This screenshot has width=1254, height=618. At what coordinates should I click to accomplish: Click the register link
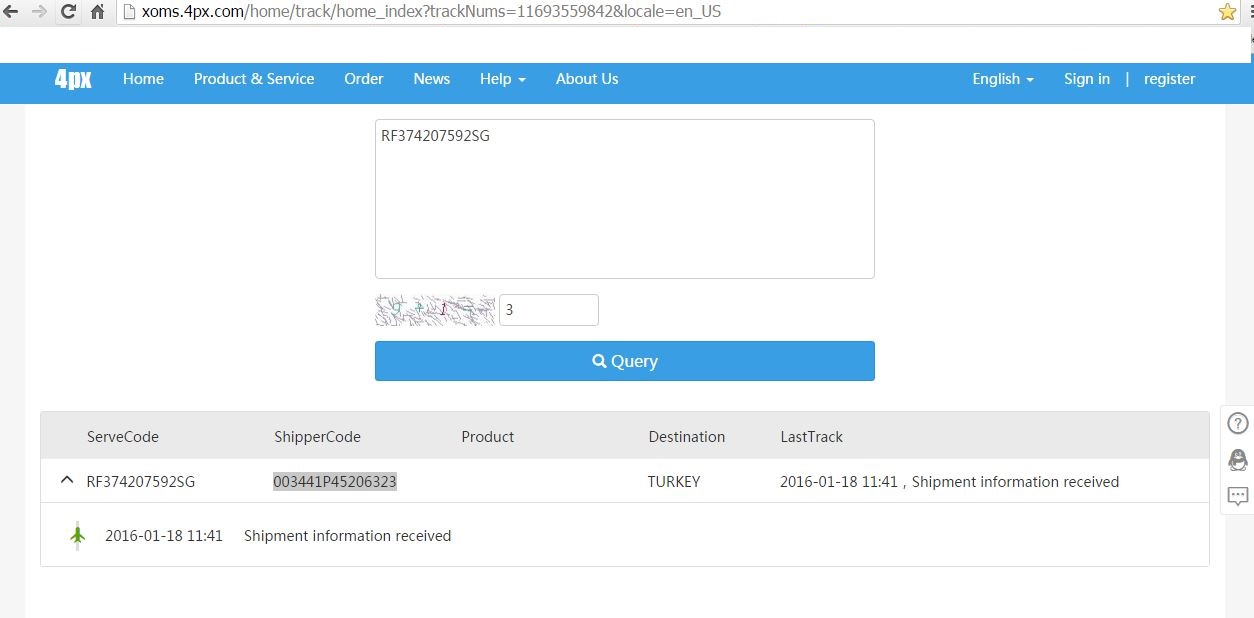(1169, 79)
